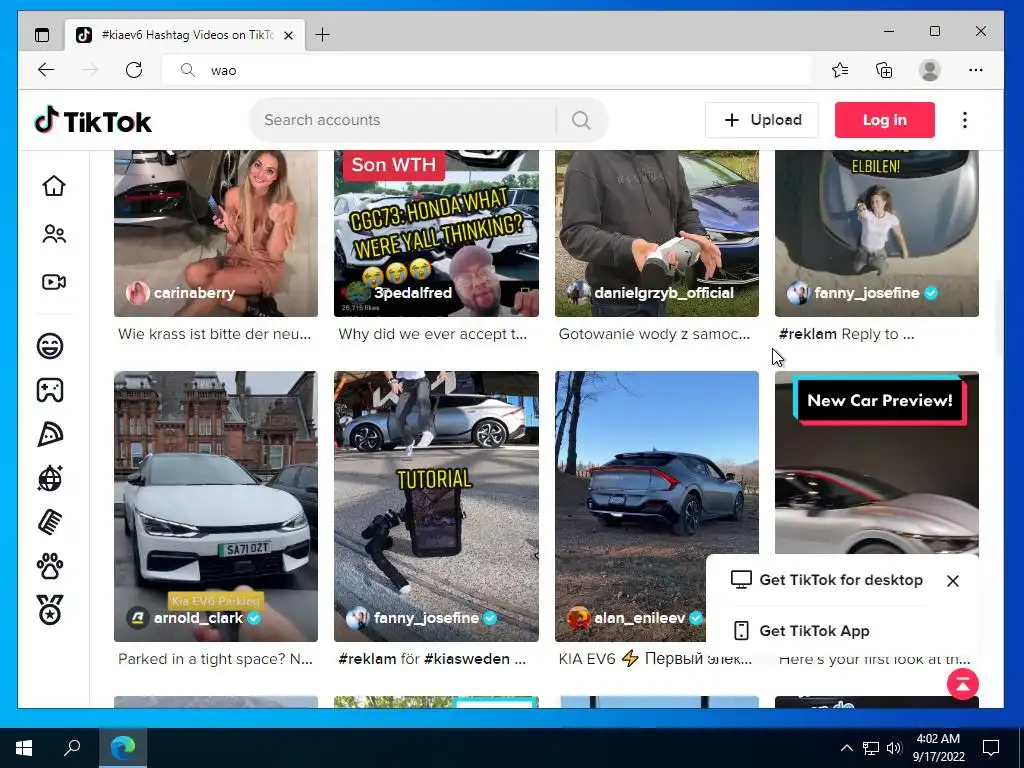Close the #kiaev6 Hashtag Videos tab

(x=288, y=35)
